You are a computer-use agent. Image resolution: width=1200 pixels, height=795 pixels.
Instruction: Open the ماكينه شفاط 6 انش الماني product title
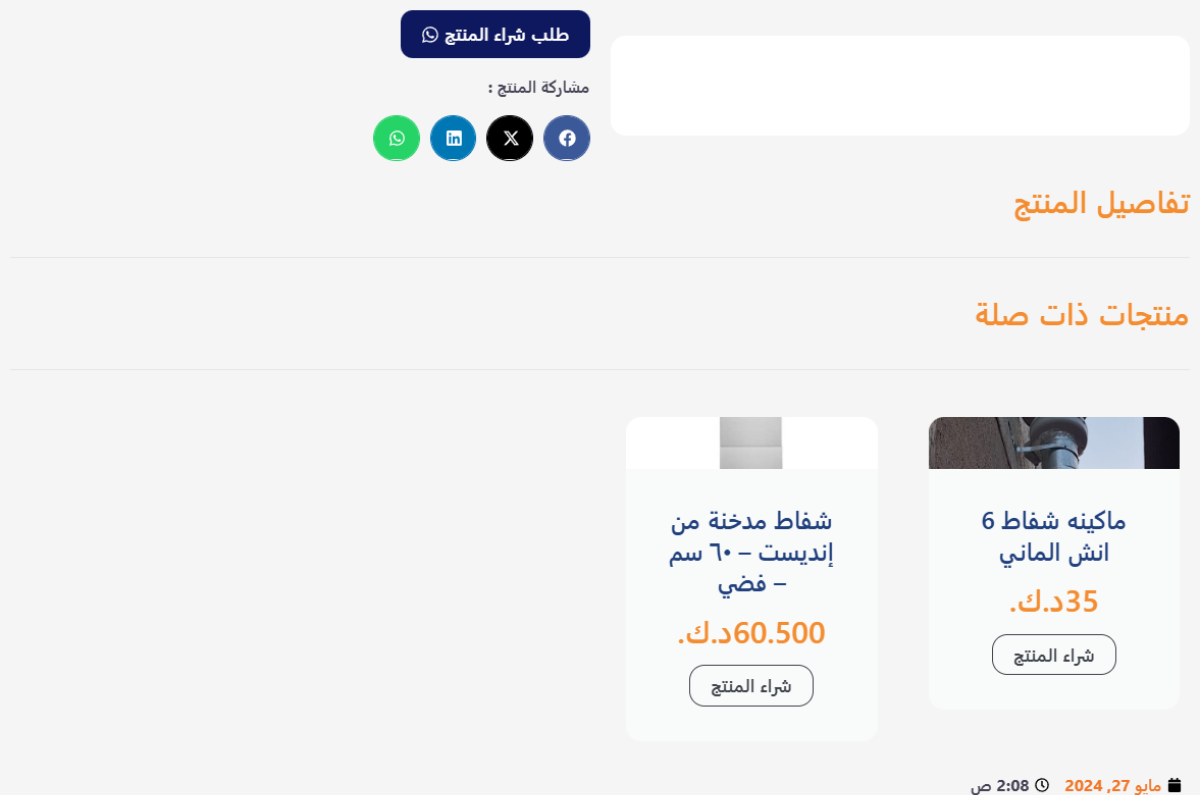click(1054, 536)
